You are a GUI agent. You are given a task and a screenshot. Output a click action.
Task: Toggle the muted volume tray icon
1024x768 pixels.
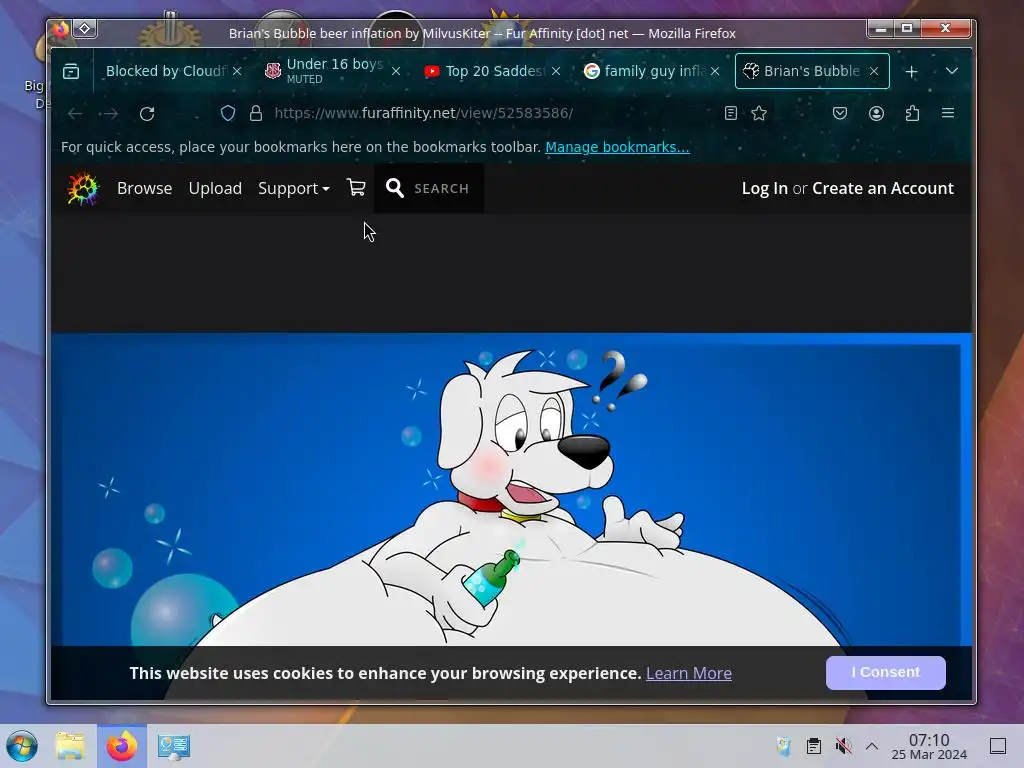(843, 746)
